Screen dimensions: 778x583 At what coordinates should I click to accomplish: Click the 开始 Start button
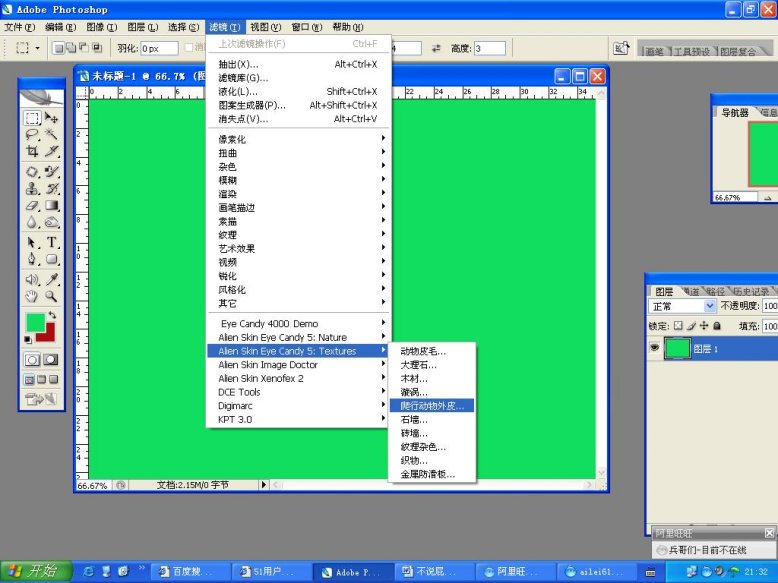click(36, 571)
